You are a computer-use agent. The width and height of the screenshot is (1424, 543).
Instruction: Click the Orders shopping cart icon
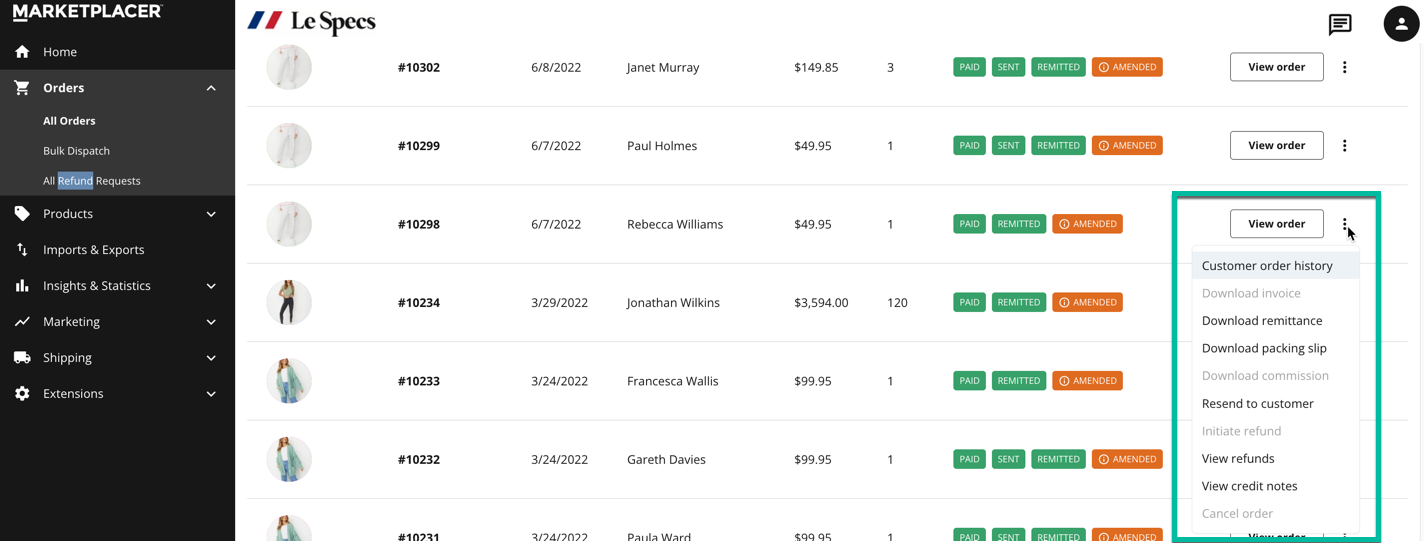click(22, 88)
